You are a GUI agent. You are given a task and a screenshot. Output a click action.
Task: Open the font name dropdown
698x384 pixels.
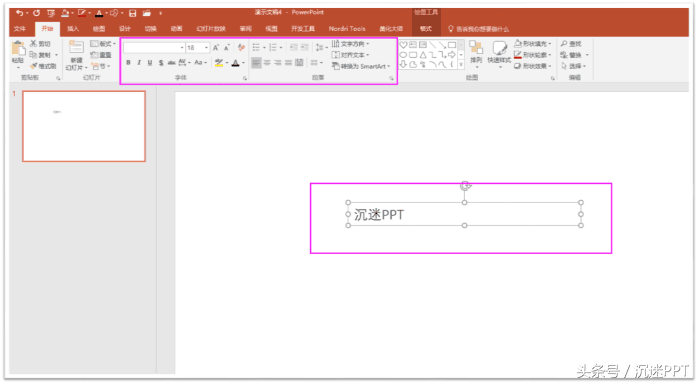point(154,47)
